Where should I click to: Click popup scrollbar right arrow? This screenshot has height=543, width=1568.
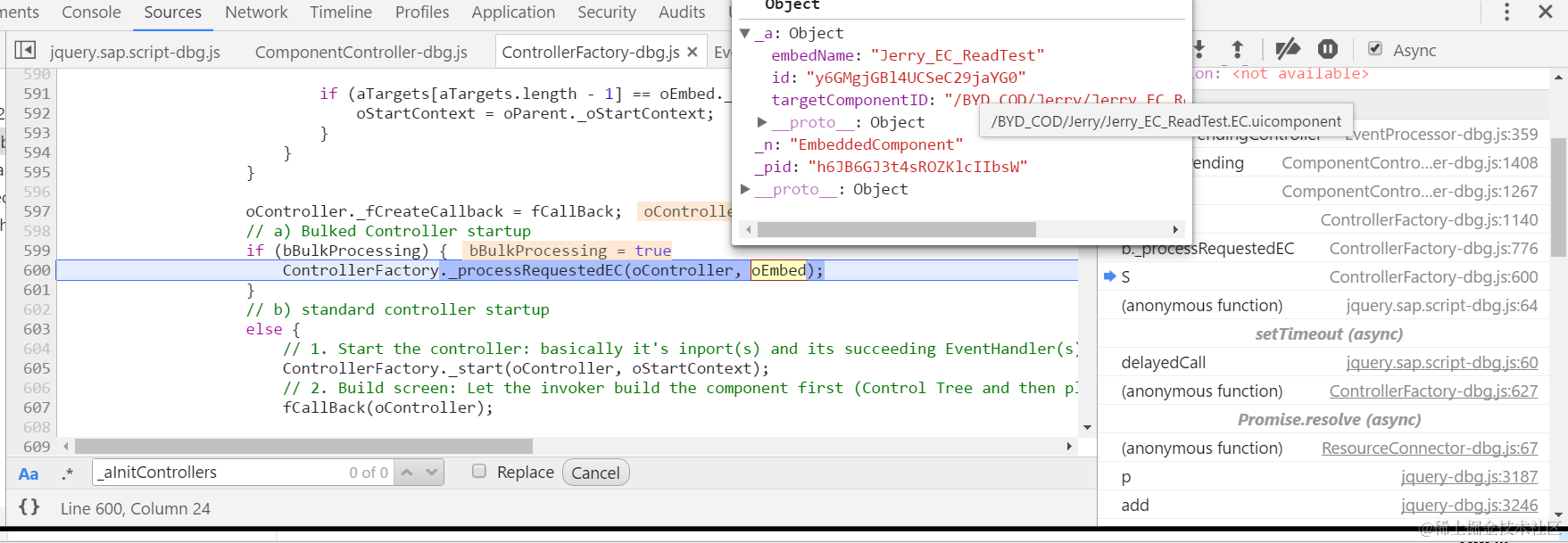point(1175,229)
